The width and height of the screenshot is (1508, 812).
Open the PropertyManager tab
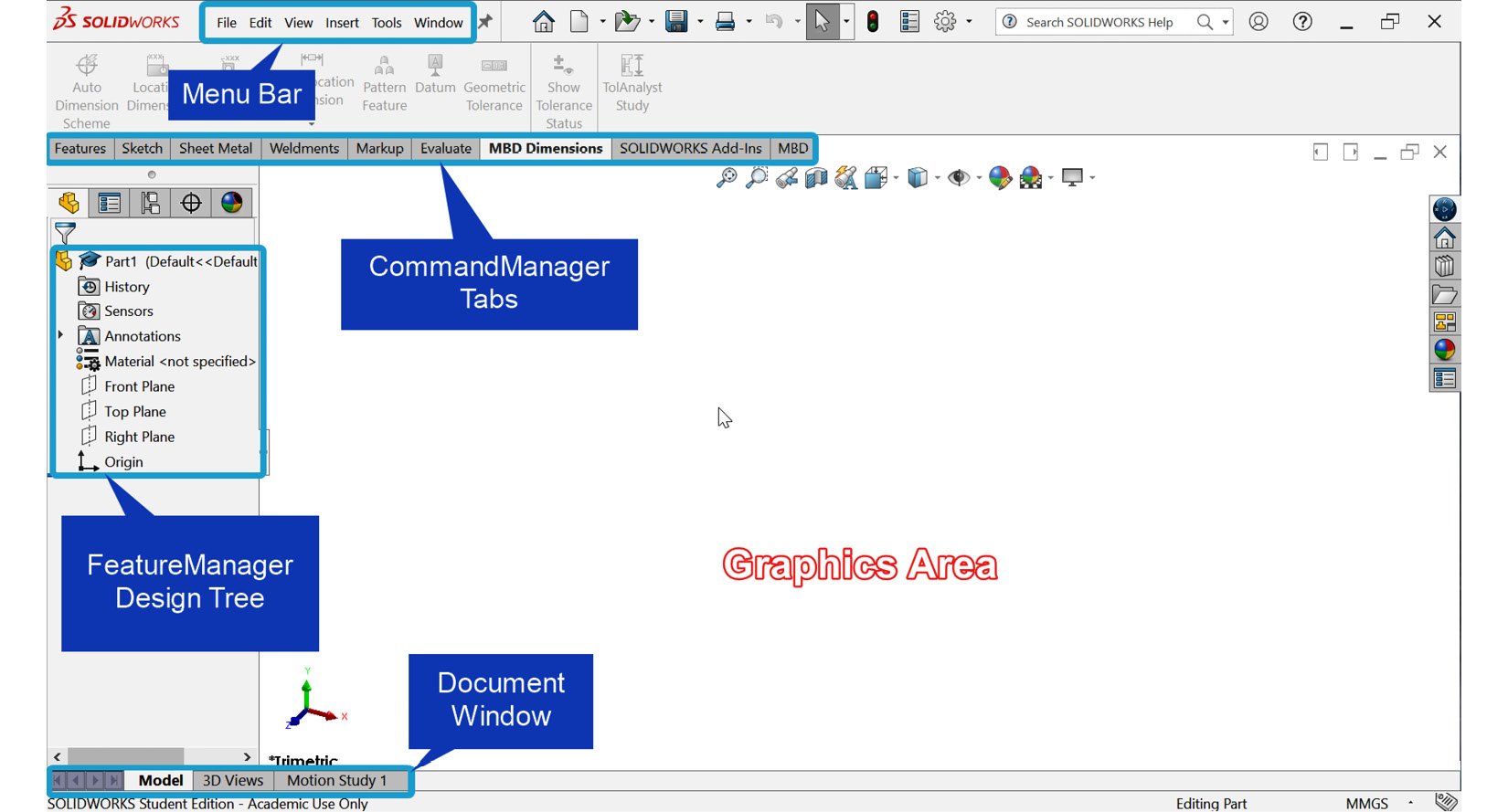(110, 203)
